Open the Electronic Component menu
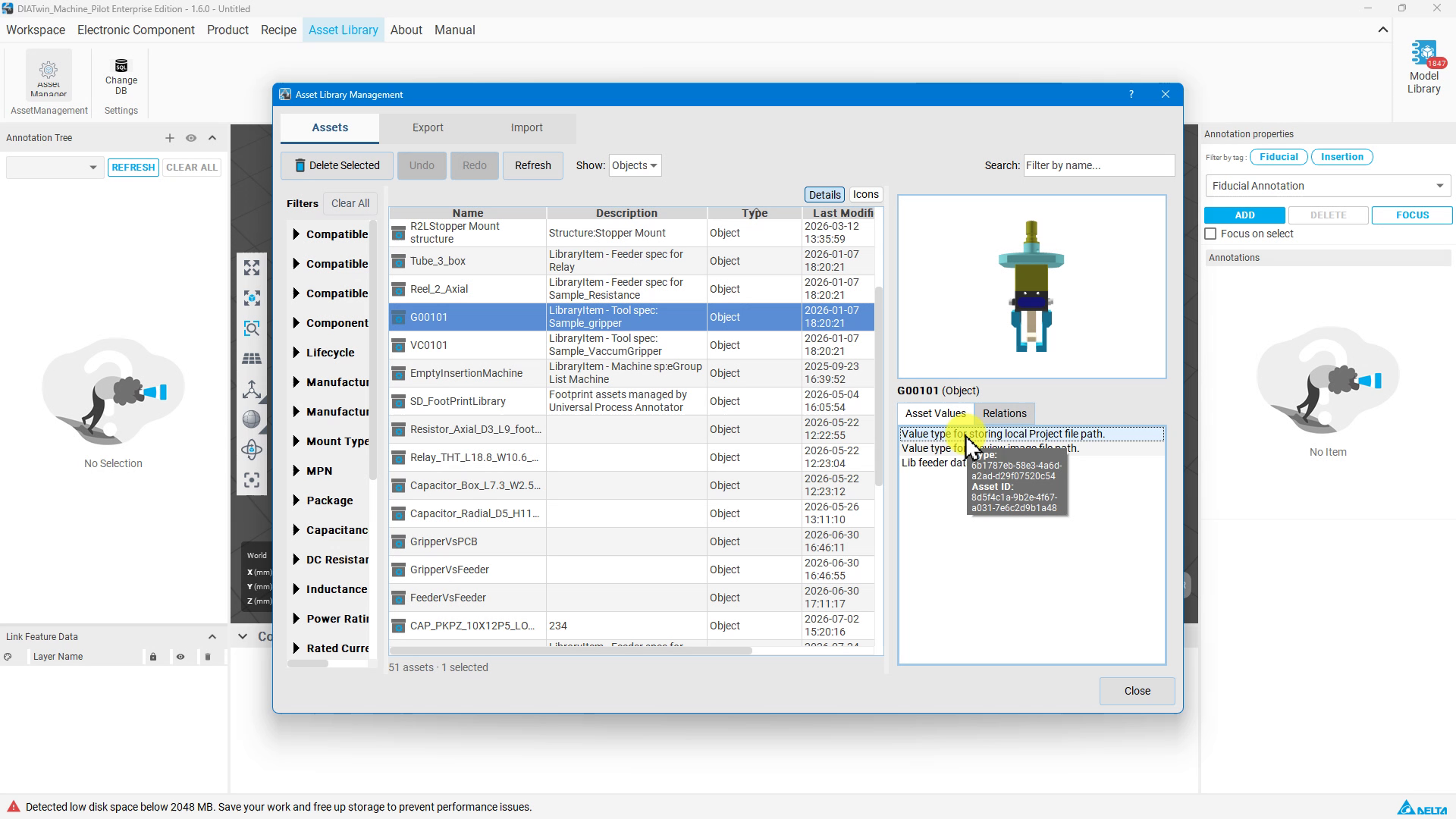This screenshot has height=819, width=1456. point(136,30)
